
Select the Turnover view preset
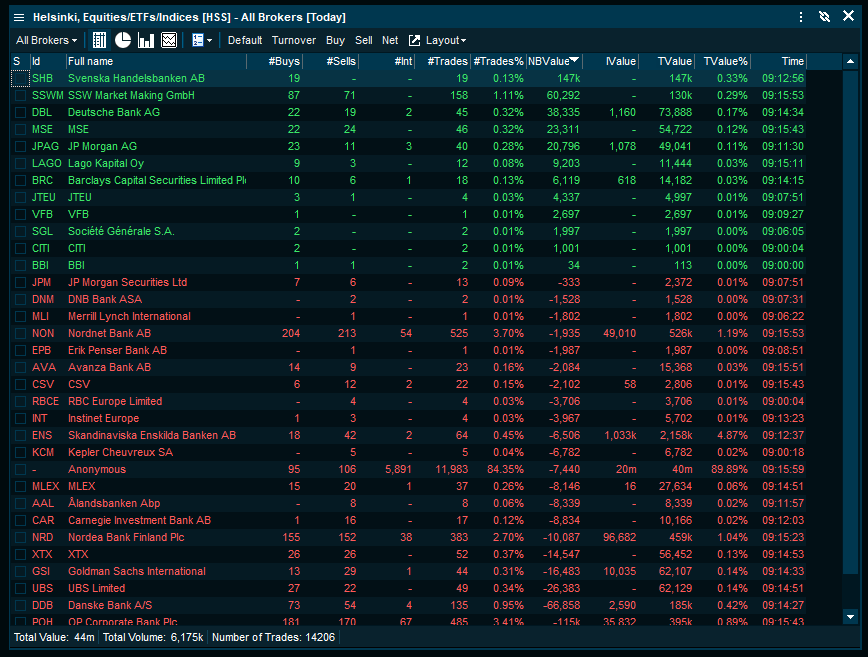[x=293, y=40]
